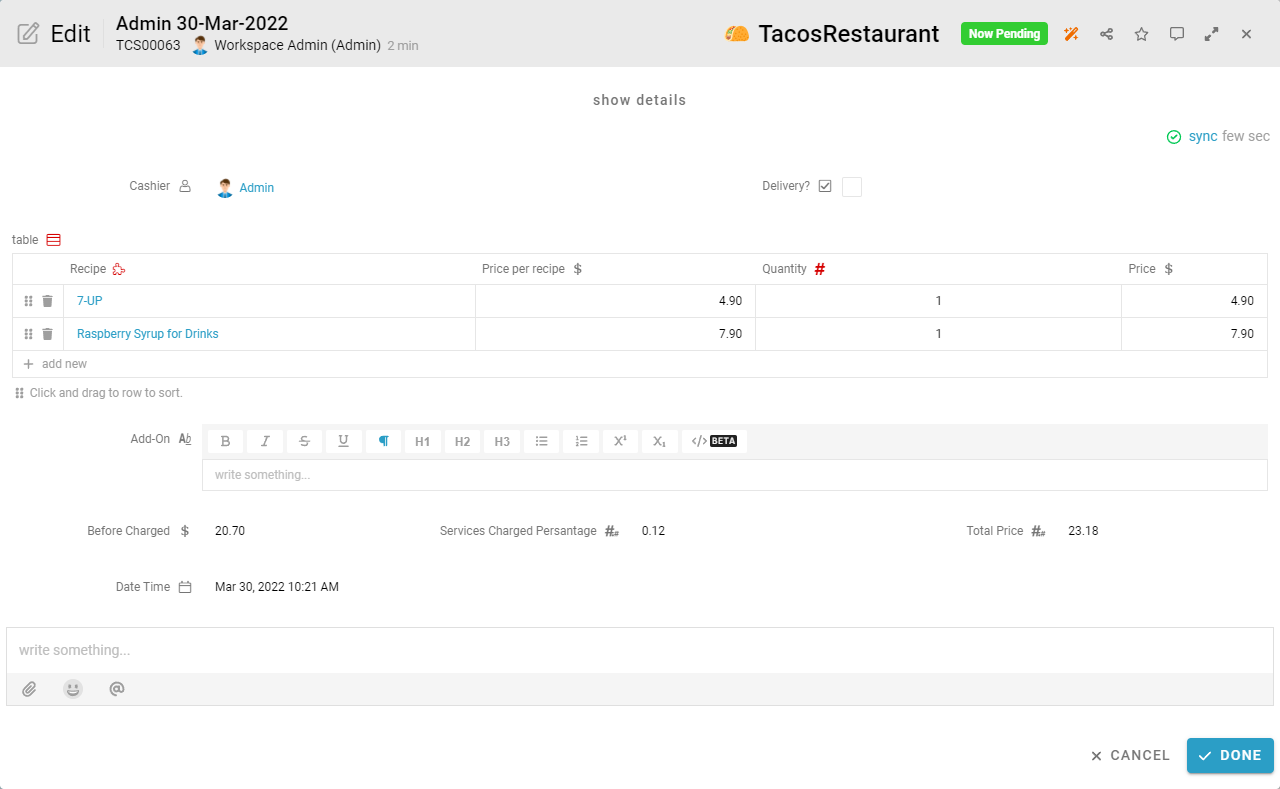Image resolution: width=1280 pixels, height=789 pixels.
Task: Open the 7-UP recipe link
Action: point(89,301)
